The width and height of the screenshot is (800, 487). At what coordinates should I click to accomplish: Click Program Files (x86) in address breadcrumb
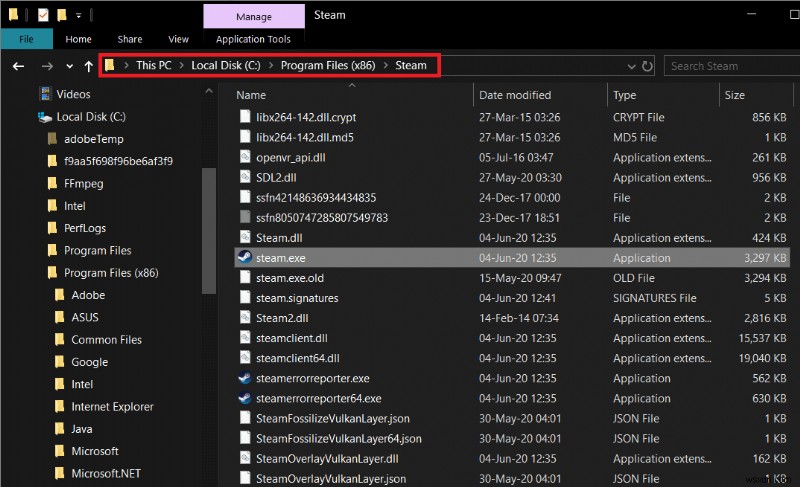(x=328, y=66)
